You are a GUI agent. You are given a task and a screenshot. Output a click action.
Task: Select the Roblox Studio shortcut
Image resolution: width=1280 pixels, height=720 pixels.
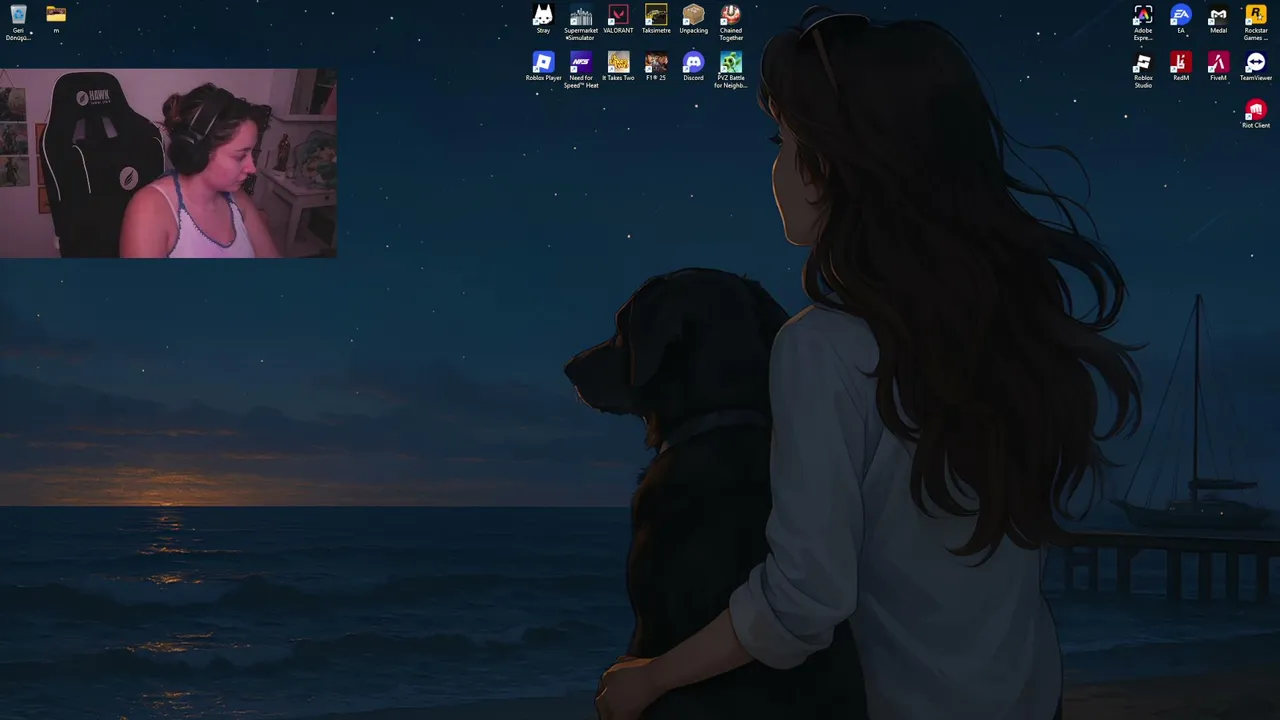1143,70
